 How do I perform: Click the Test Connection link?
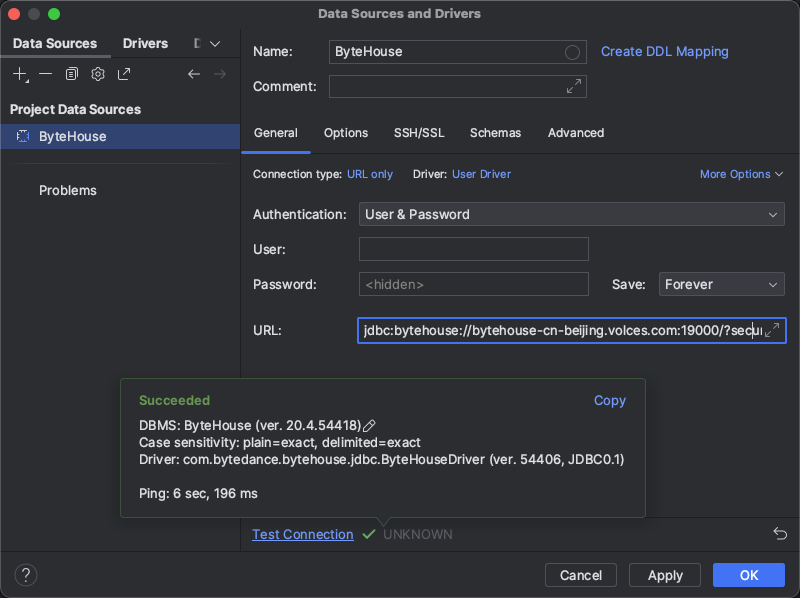click(x=303, y=534)
